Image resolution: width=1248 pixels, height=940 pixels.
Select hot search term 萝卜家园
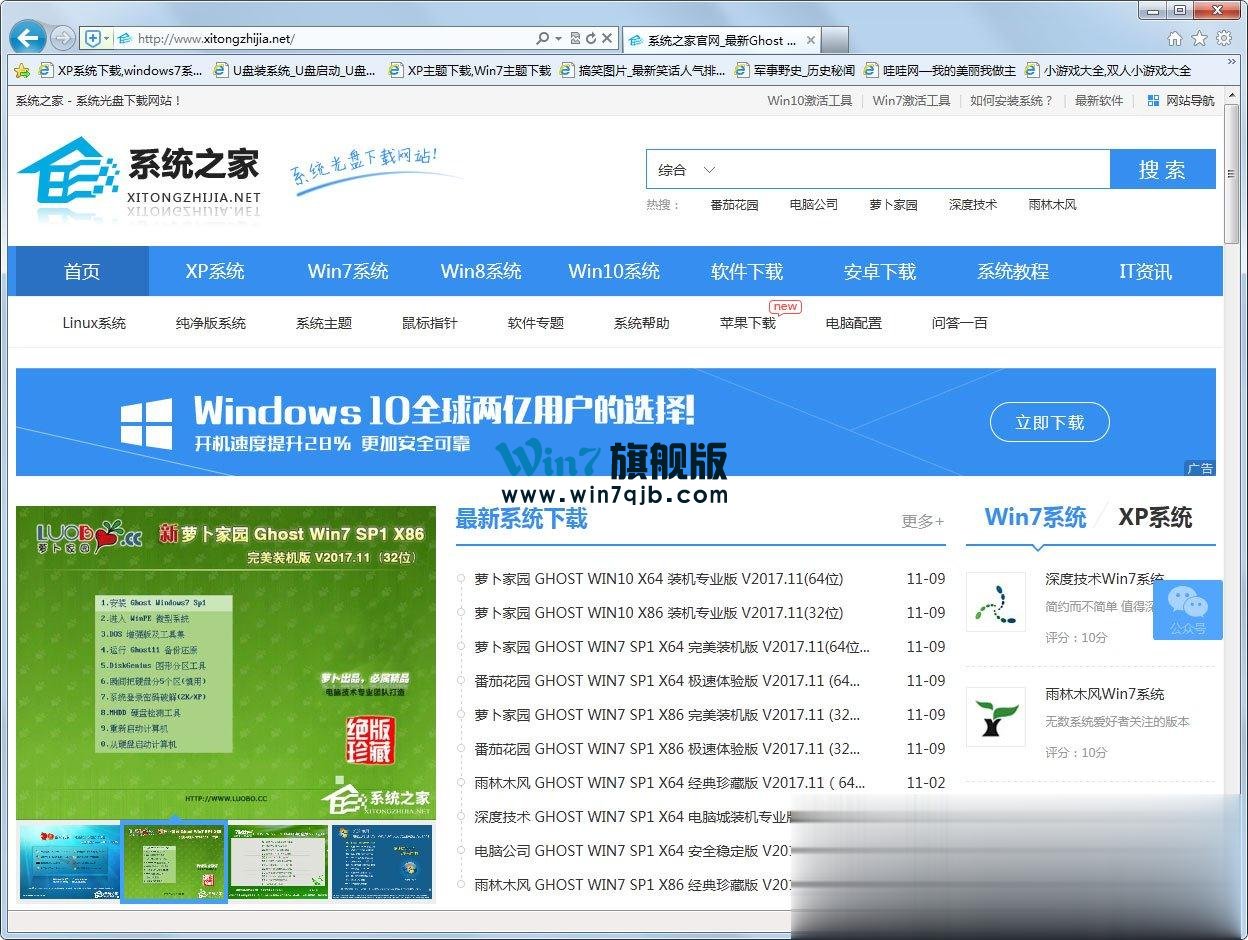pos(893,204)
